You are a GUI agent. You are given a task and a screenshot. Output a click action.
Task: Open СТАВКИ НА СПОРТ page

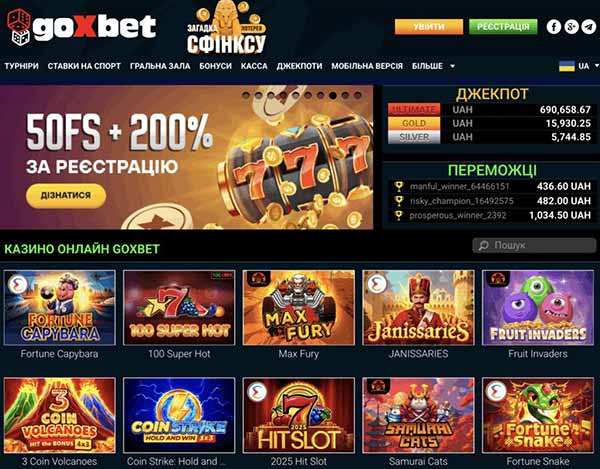point(84,66)
